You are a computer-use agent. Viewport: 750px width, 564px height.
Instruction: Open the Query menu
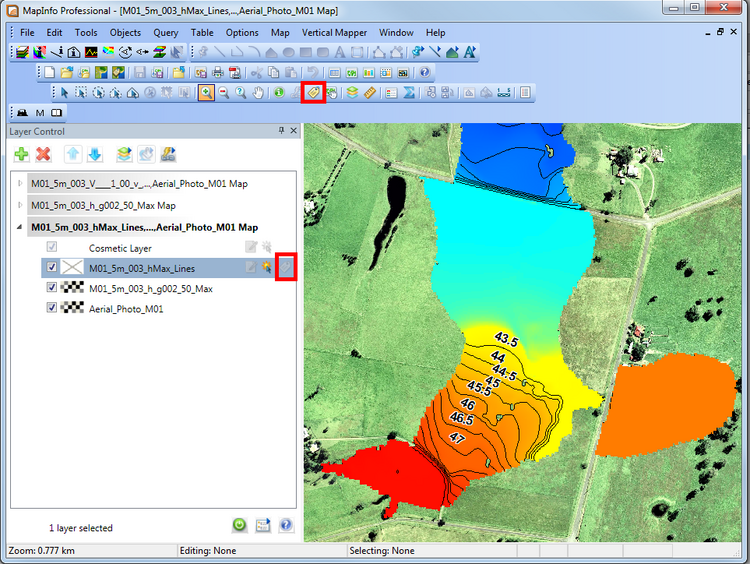[166, 33]
